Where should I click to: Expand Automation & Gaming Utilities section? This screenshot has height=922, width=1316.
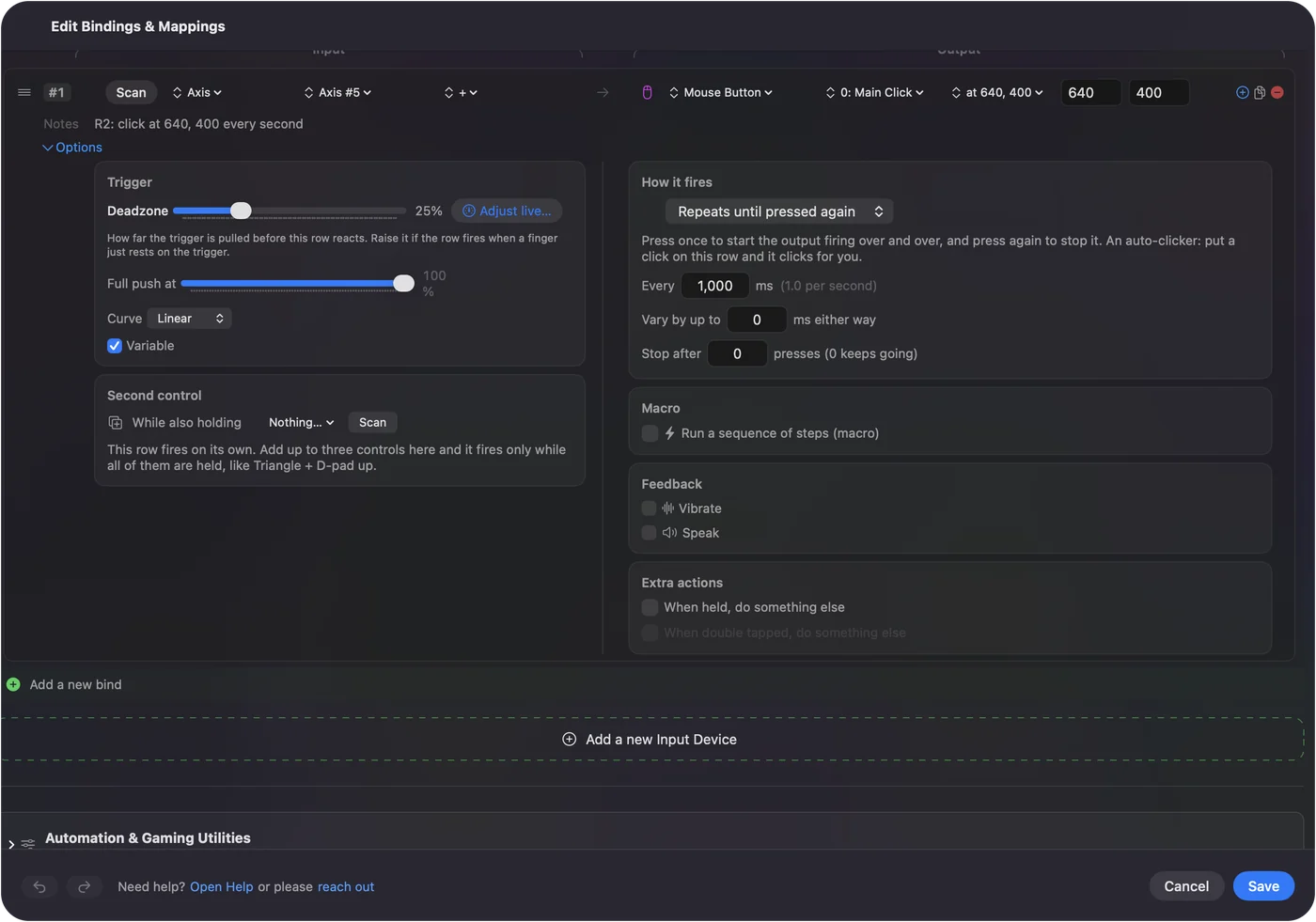click(x=11, y=844)
